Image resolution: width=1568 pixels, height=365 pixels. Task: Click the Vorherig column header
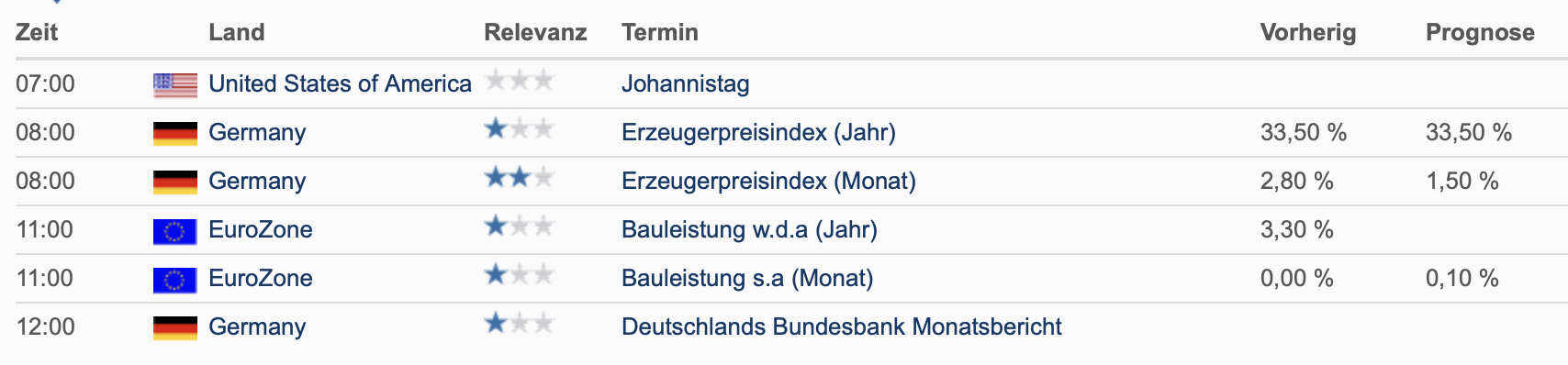(1308, 33)
